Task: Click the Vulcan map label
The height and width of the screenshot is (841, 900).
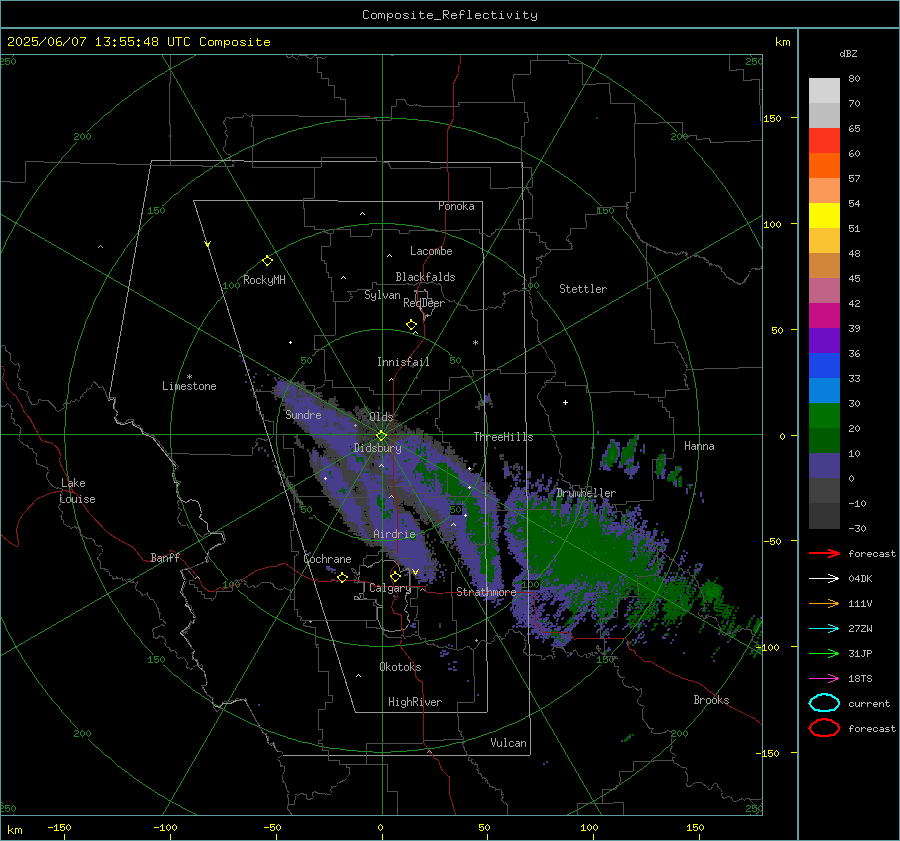Action: click(509, 743)
